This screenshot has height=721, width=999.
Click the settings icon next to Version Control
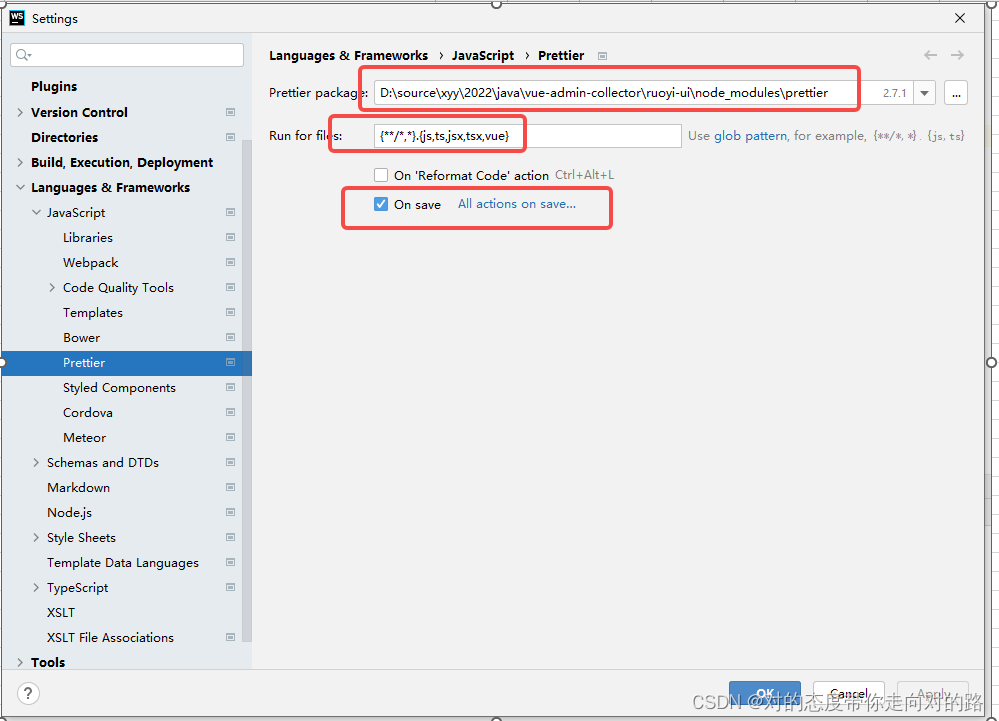click(x=230, y=112)
